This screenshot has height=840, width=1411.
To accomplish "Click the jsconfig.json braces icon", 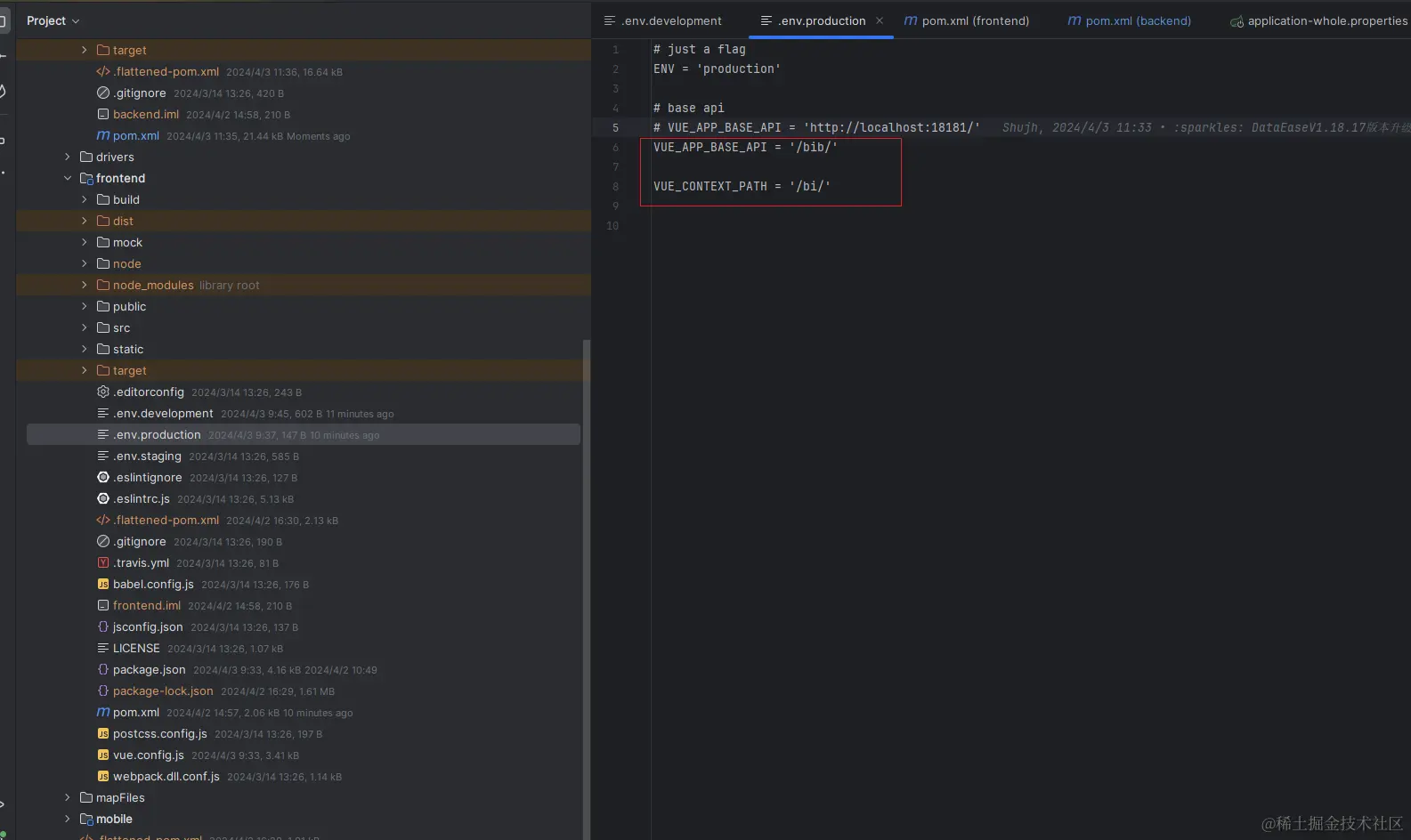I will [x=103, y=626].
